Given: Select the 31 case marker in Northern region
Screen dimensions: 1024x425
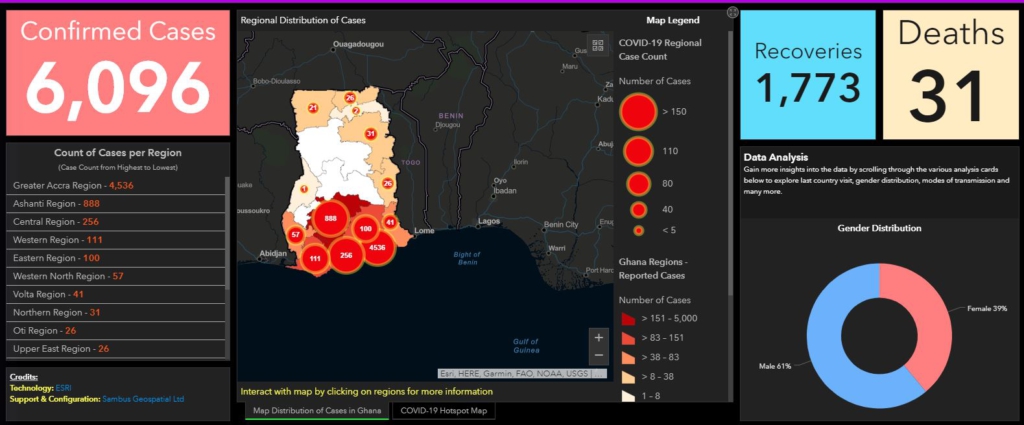Looking at the screenshot, I should (x=370, y=133).
